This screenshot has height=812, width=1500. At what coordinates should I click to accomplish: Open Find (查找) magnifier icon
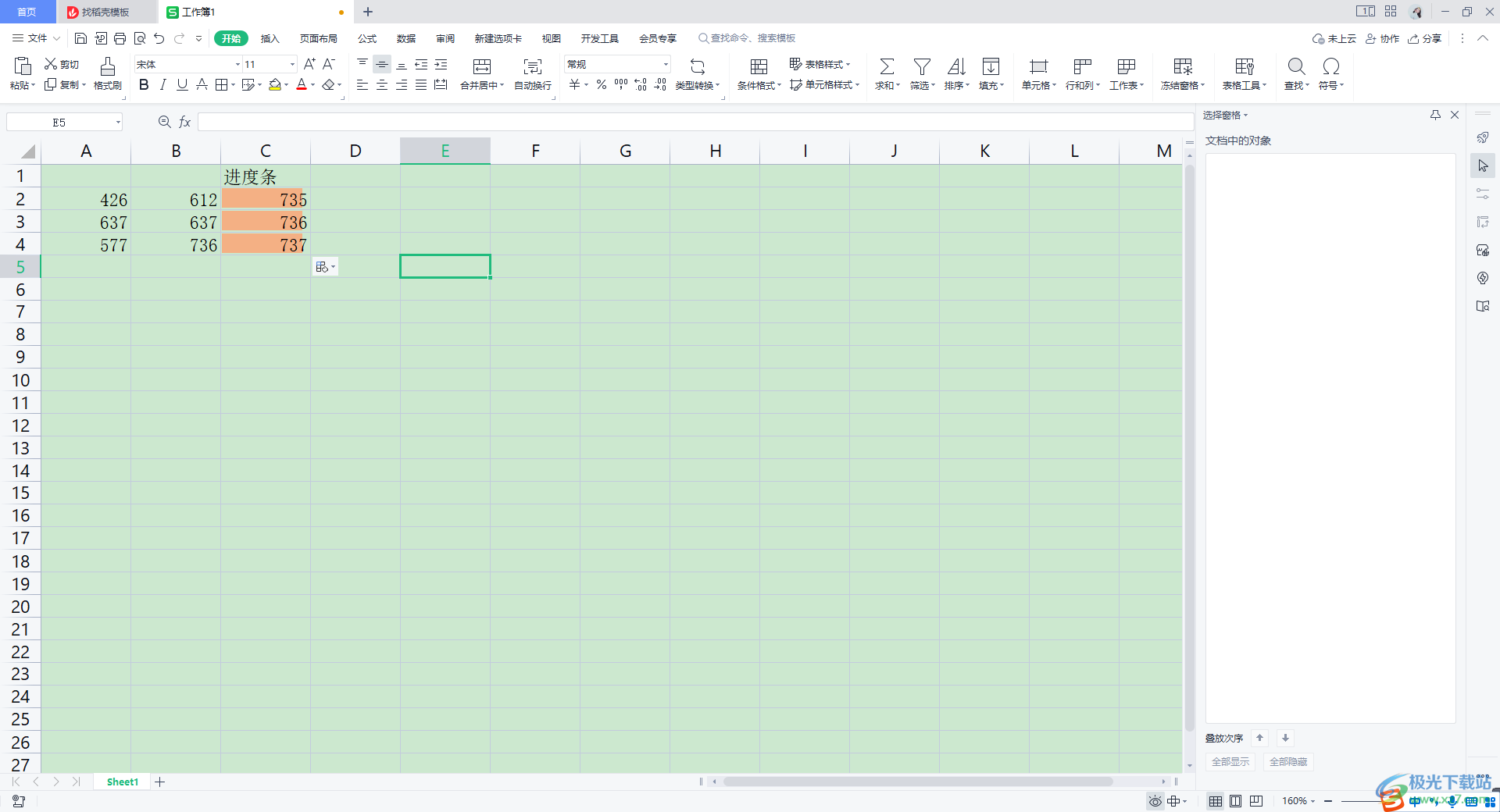tap(1296, 66)
